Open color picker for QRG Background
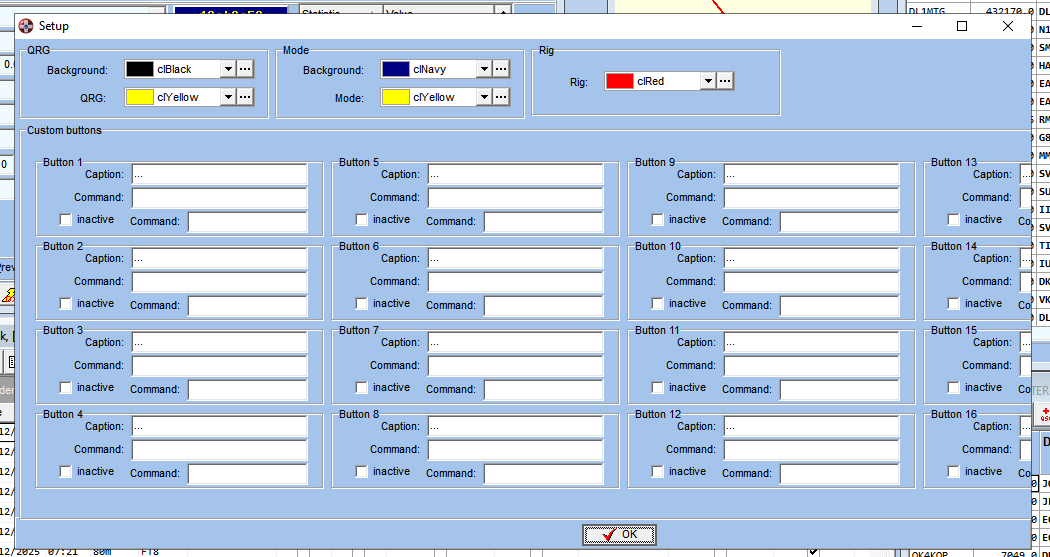This screenshot has width=1050, height=557. click(x=245, y=69)
